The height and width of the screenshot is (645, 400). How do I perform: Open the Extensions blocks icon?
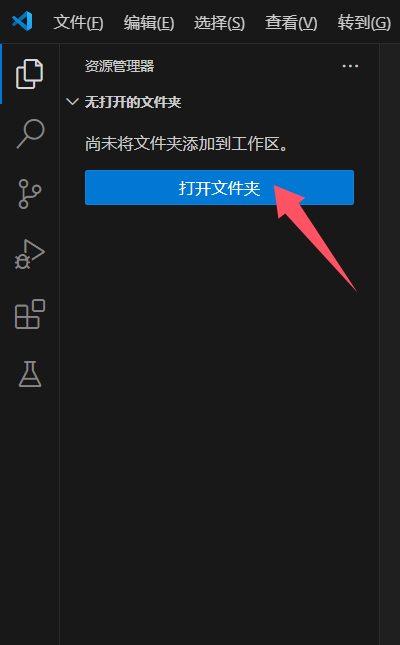click(x=30, y=314)
